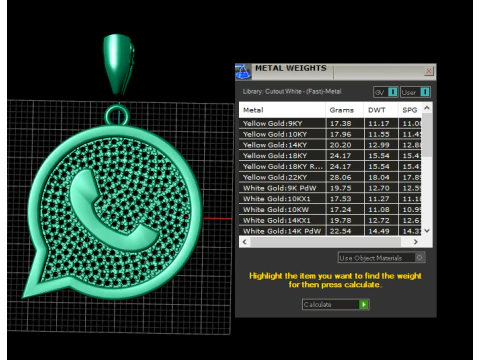Viewport: 480px width, 360px height.
Task: Toggle the GV library switch
Action: coord(386,92)
